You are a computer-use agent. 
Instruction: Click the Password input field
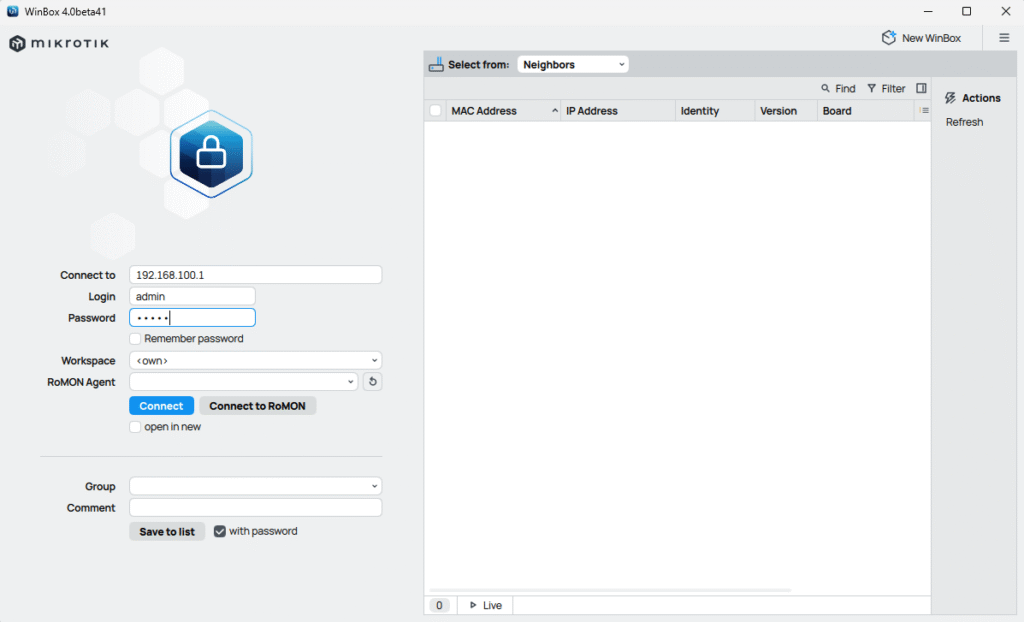coord(192,317)
